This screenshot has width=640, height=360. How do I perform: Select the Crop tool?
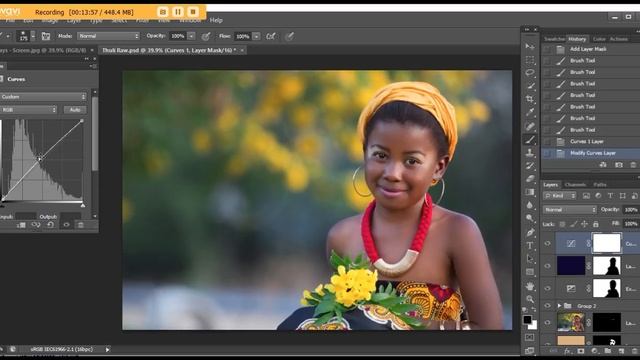tap(530, 99)
